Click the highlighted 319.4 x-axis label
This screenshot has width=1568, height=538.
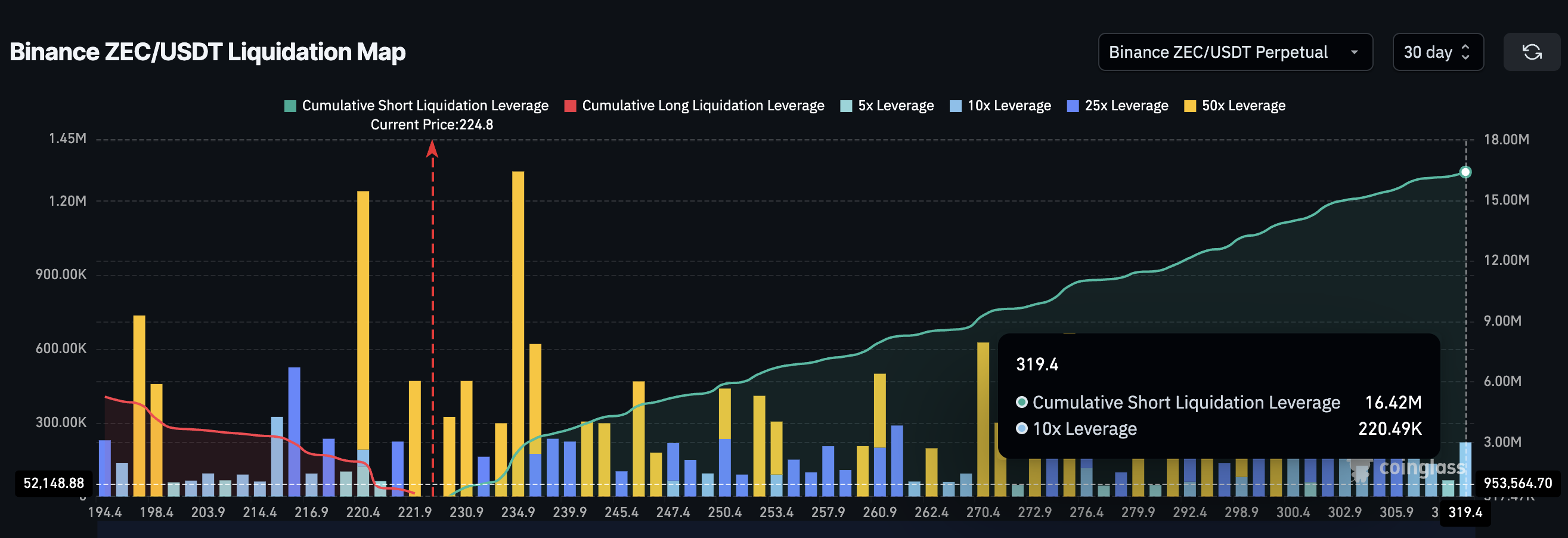pyautogui.click(x=1465, y=512)
